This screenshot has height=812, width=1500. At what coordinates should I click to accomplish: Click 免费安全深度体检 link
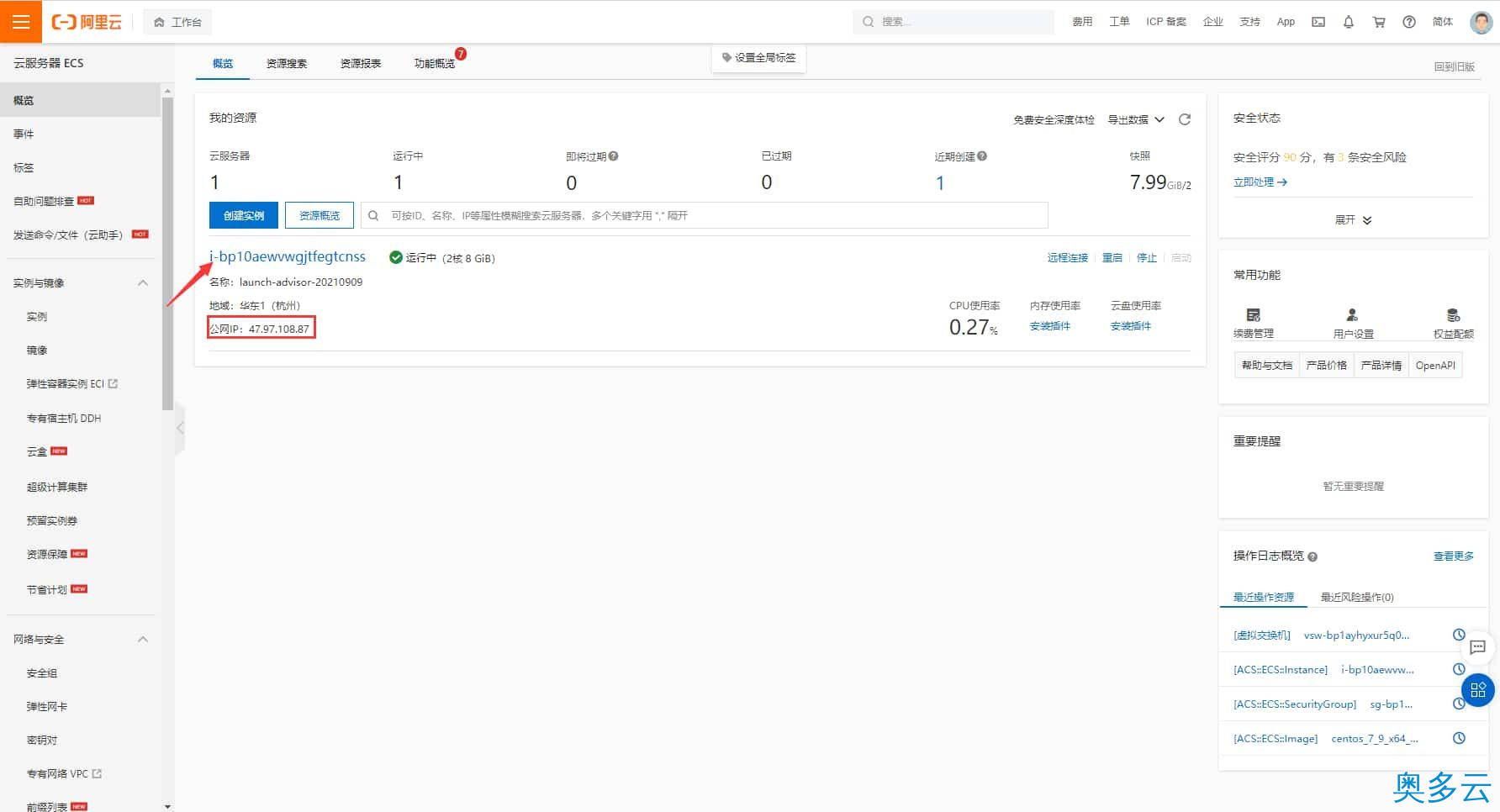pyautogui.click(x=1054, y=120)
